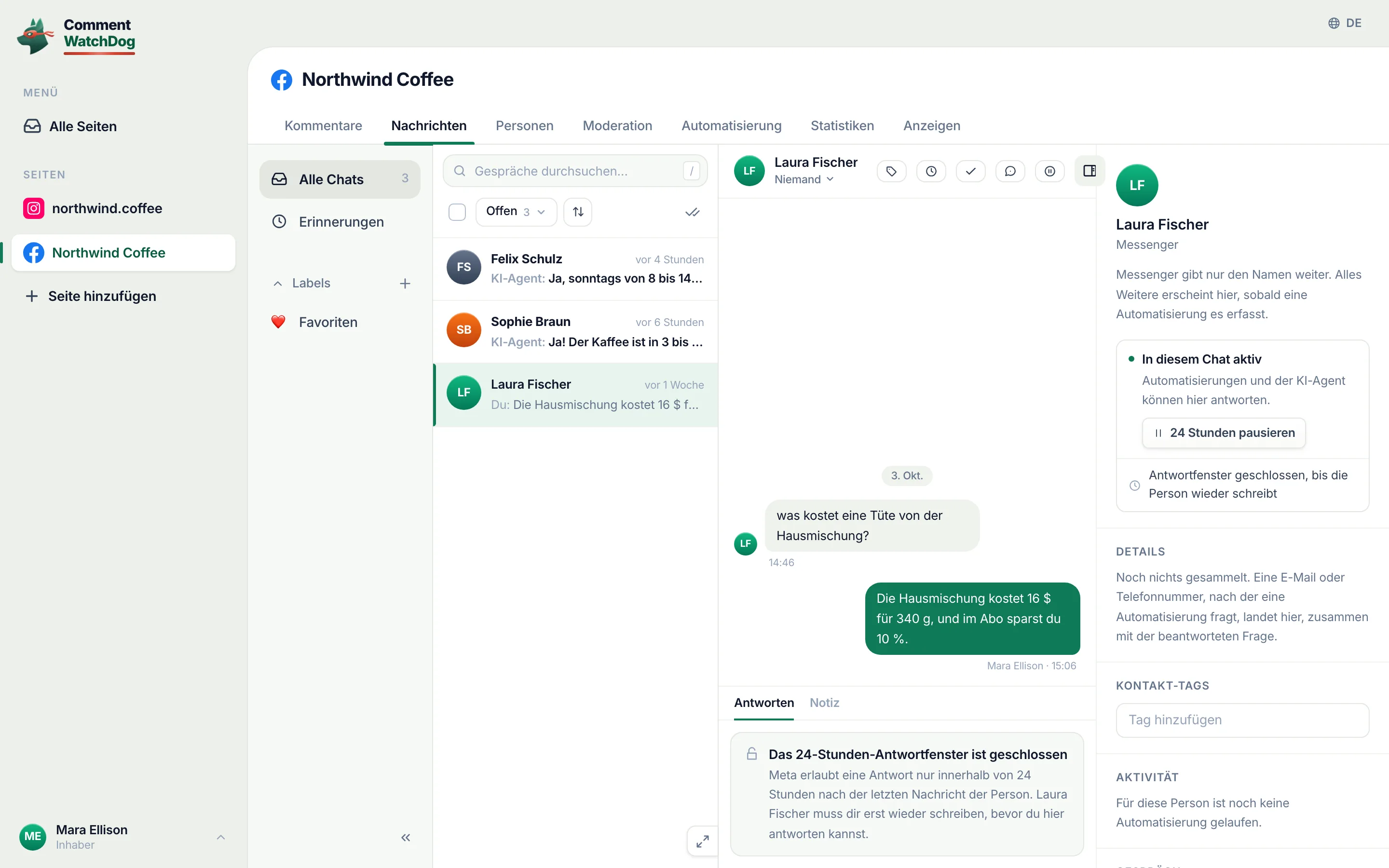Select the Antworten composer tab
The width and height of the screenshot is (1389, 868).
tap(764, 703)
